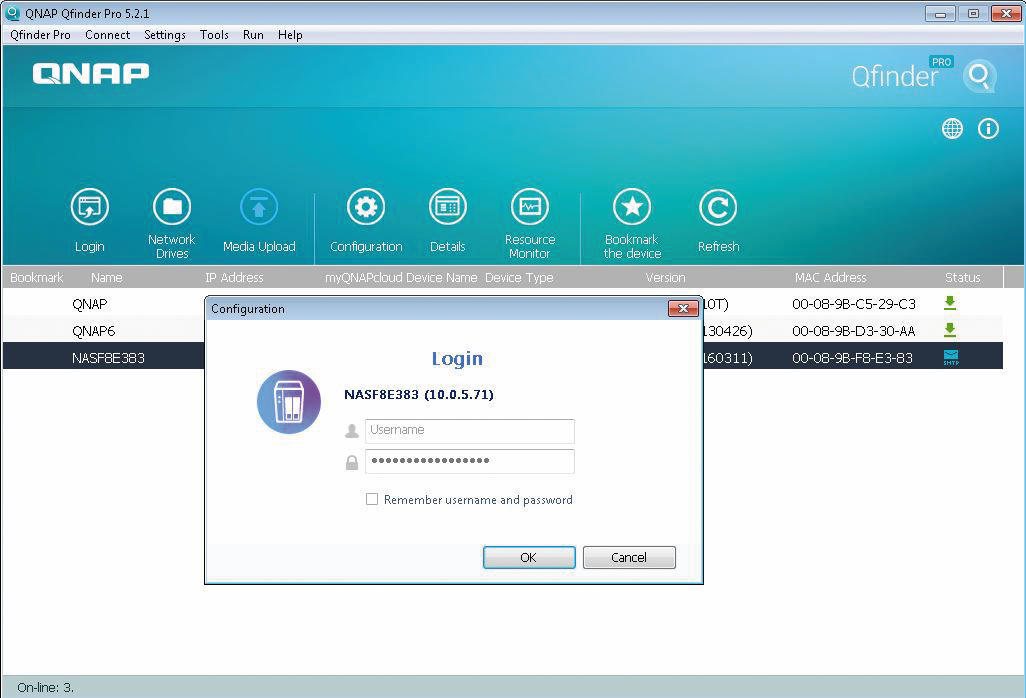
Task: Open the Connect menu
Action: pos(107,35)
